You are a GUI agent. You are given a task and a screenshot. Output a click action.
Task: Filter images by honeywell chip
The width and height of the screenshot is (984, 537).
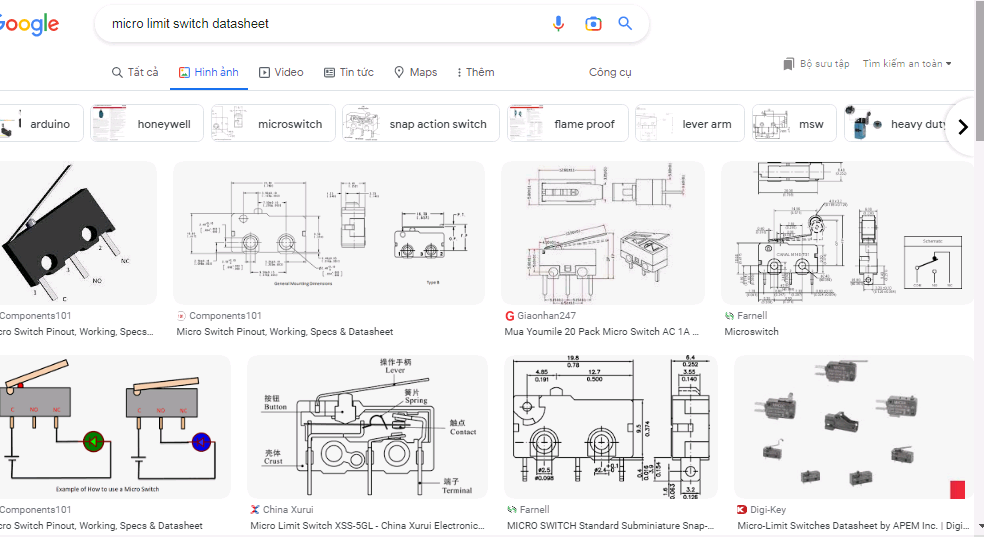148,124
